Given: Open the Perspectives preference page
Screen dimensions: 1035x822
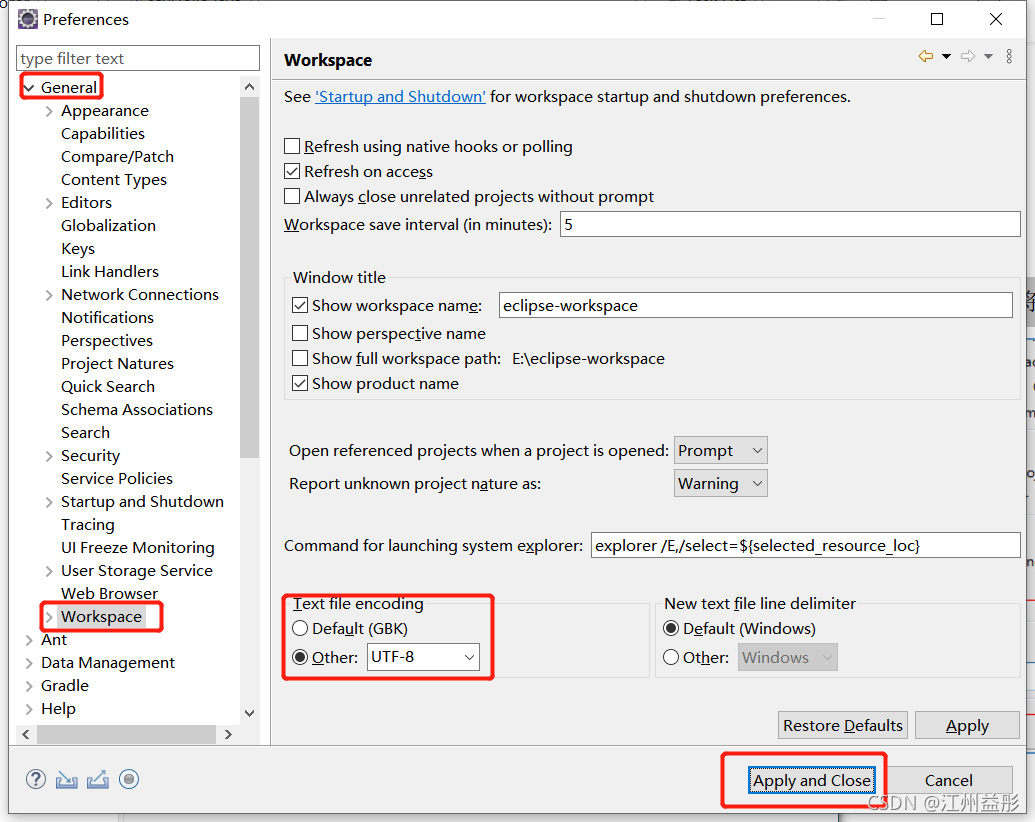Looking at the screenshot, I should 107,340.
